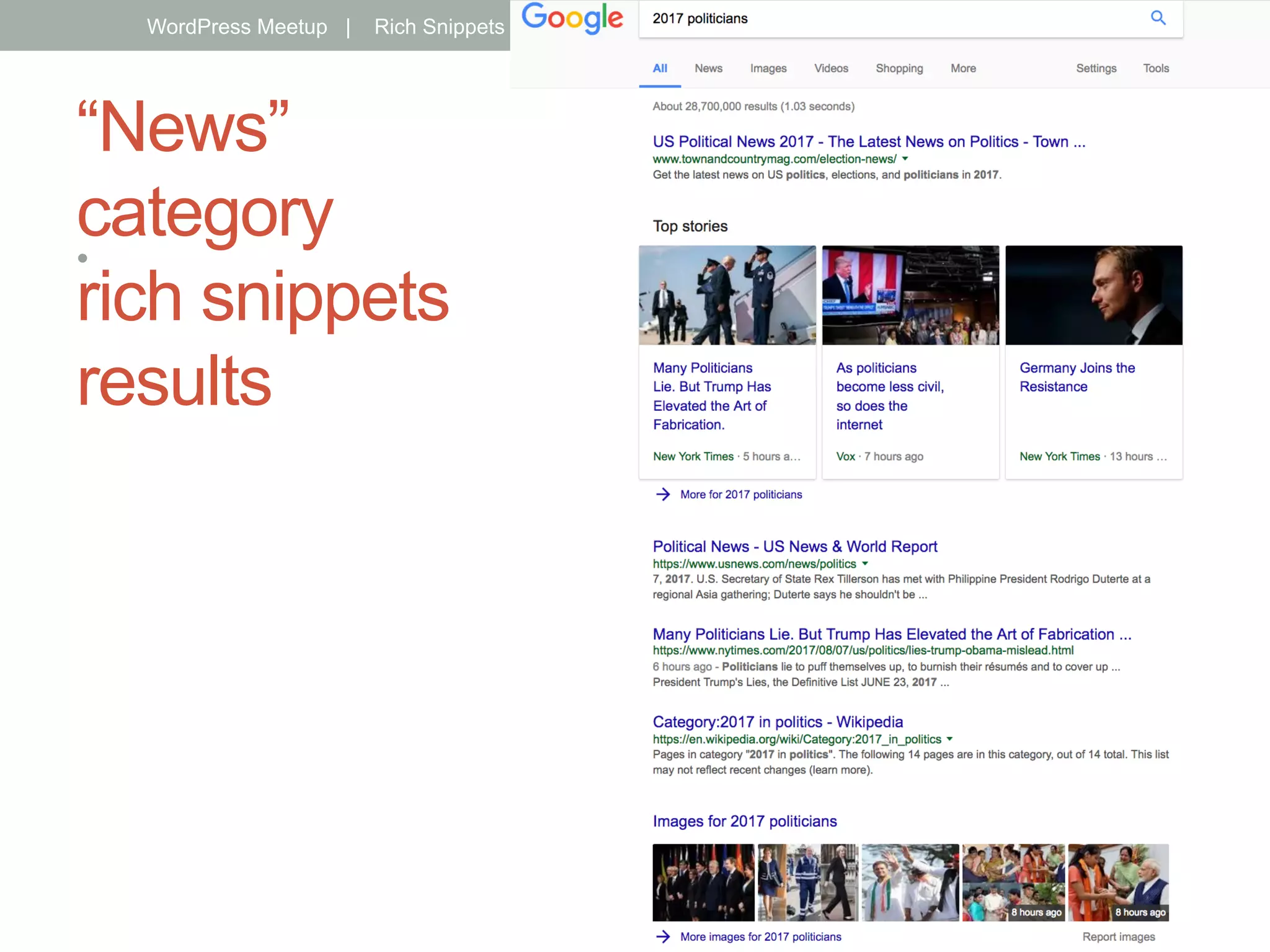This screenshot has width=1270, height=952.
Task: Open the Videos search tab
Action: [x=831, y=68]
